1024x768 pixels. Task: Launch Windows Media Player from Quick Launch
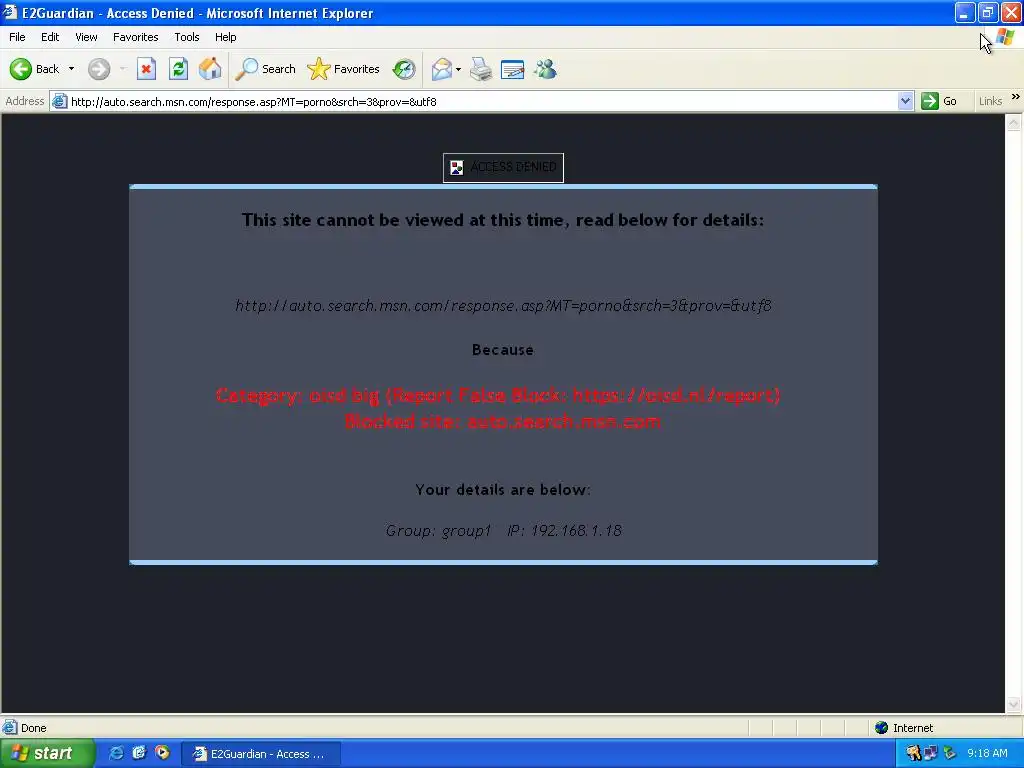coord(162,753)
